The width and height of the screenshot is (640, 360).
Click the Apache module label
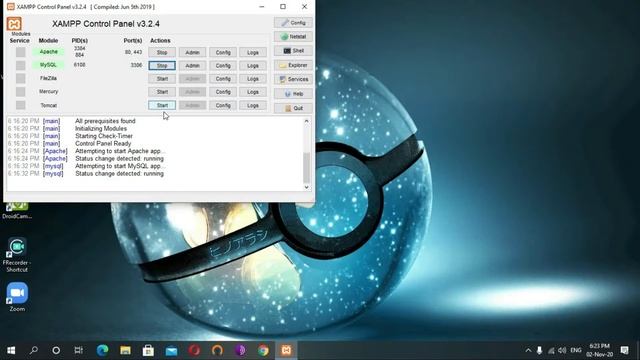[49, 52]
